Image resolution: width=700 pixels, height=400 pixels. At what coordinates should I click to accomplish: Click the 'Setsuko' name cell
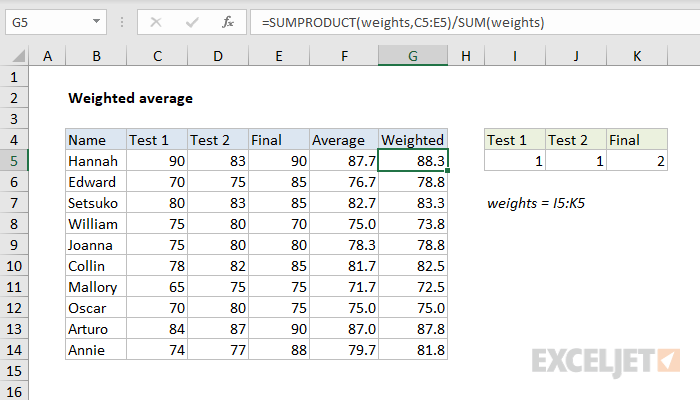[96, 203]
